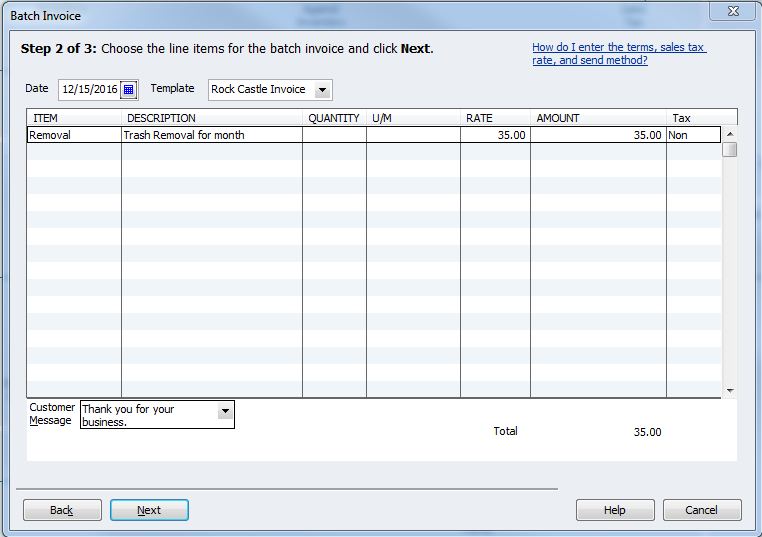Viewport: 762px width, 537px height.
Task: Click the Trash Removal description cell
Action: tap(211, 135)
